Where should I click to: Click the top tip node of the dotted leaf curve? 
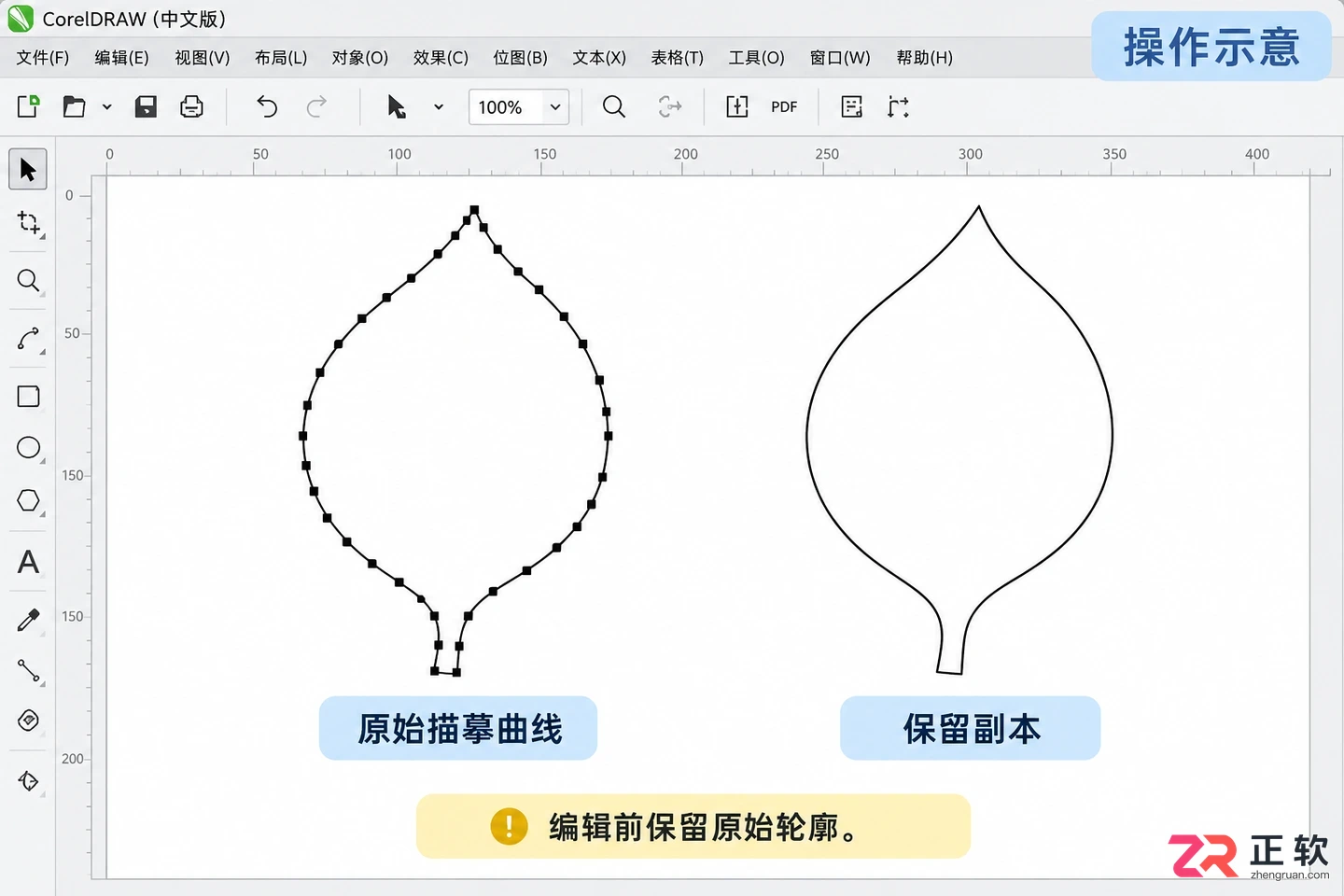point(474,210)
